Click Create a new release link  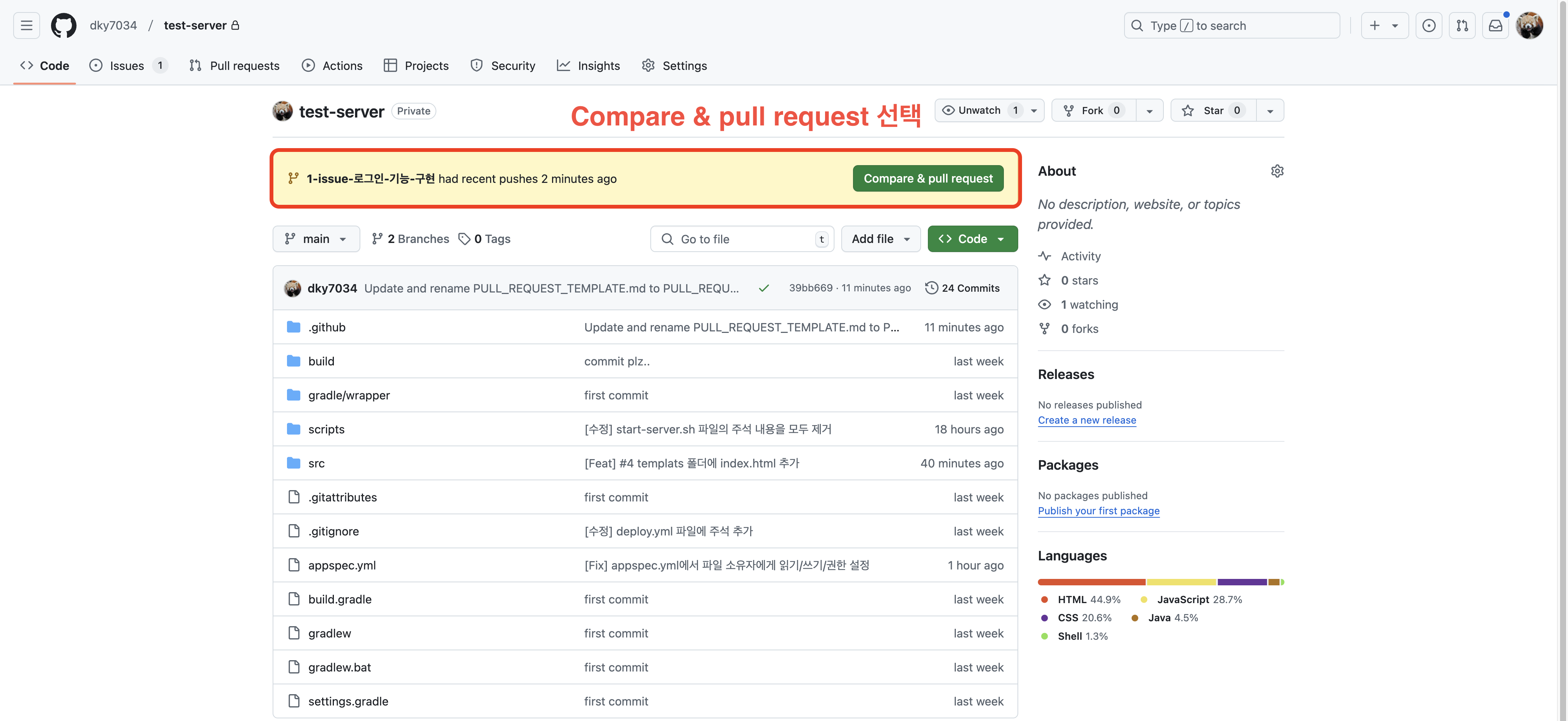click(1087, 420)
